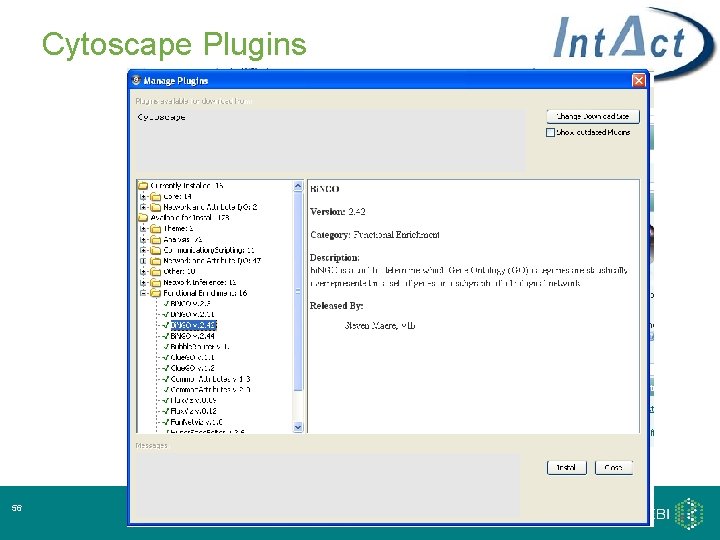The height and width of the screenshot is (540, 720).
Task: Select 'Available for Install: 173' tree label
Action: coord(190,218)
